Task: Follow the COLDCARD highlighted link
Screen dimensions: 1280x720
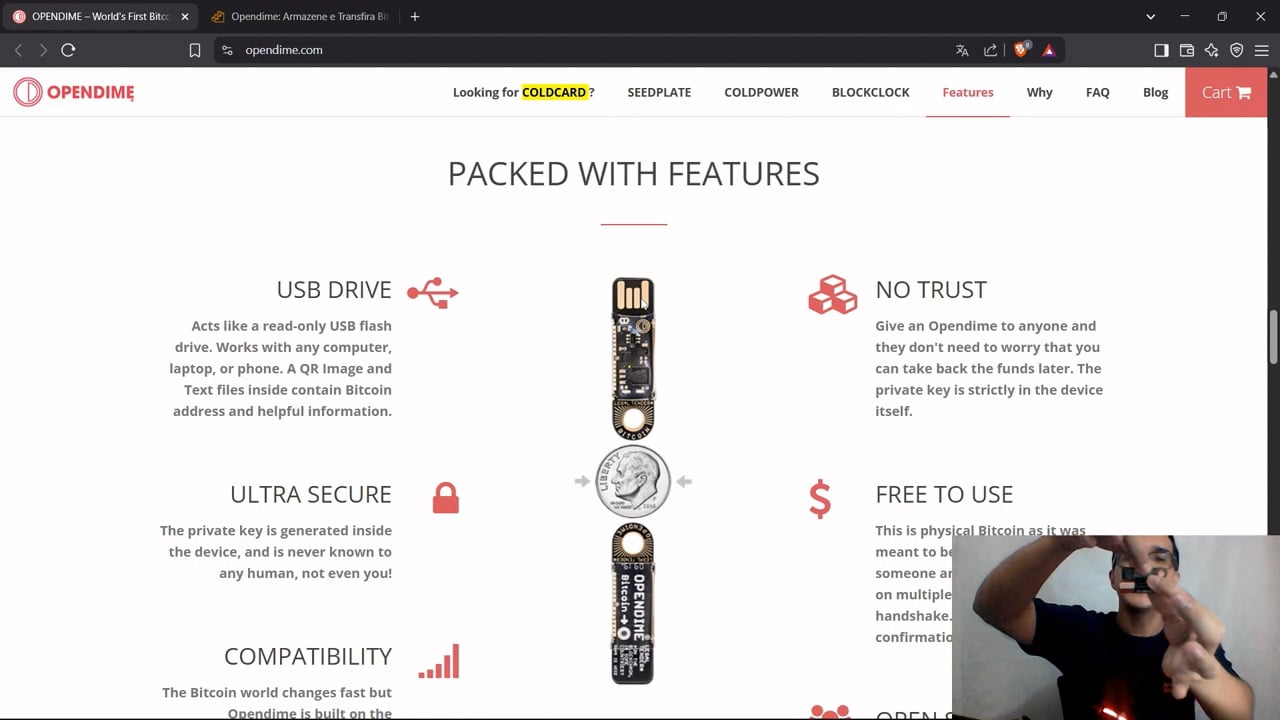Action: [554, 92]
